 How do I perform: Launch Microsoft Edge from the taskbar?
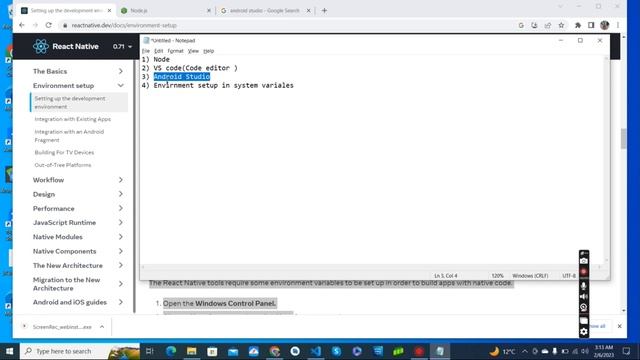tap(171, 351)
